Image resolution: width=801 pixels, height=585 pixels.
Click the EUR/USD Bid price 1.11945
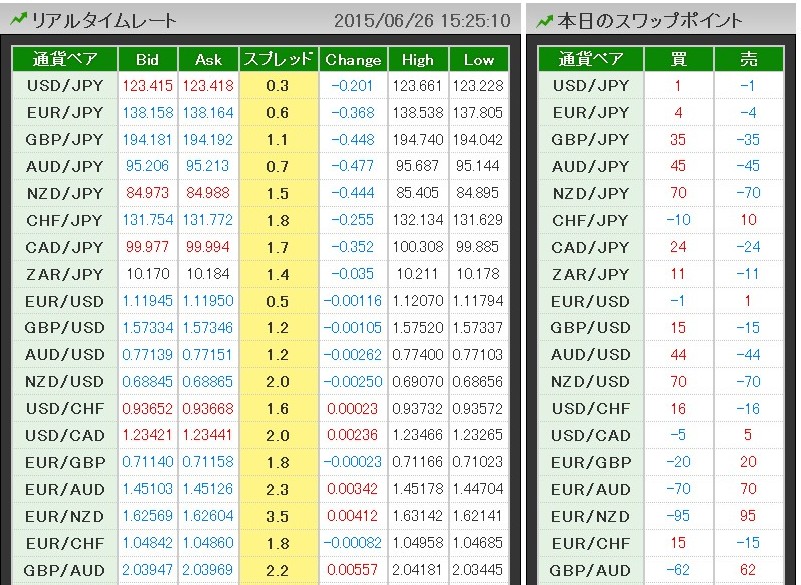tap(148, 301)
